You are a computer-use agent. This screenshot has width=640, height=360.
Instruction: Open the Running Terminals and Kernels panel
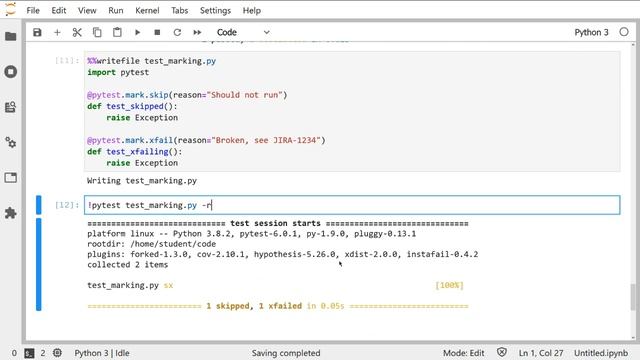(11, 72)
